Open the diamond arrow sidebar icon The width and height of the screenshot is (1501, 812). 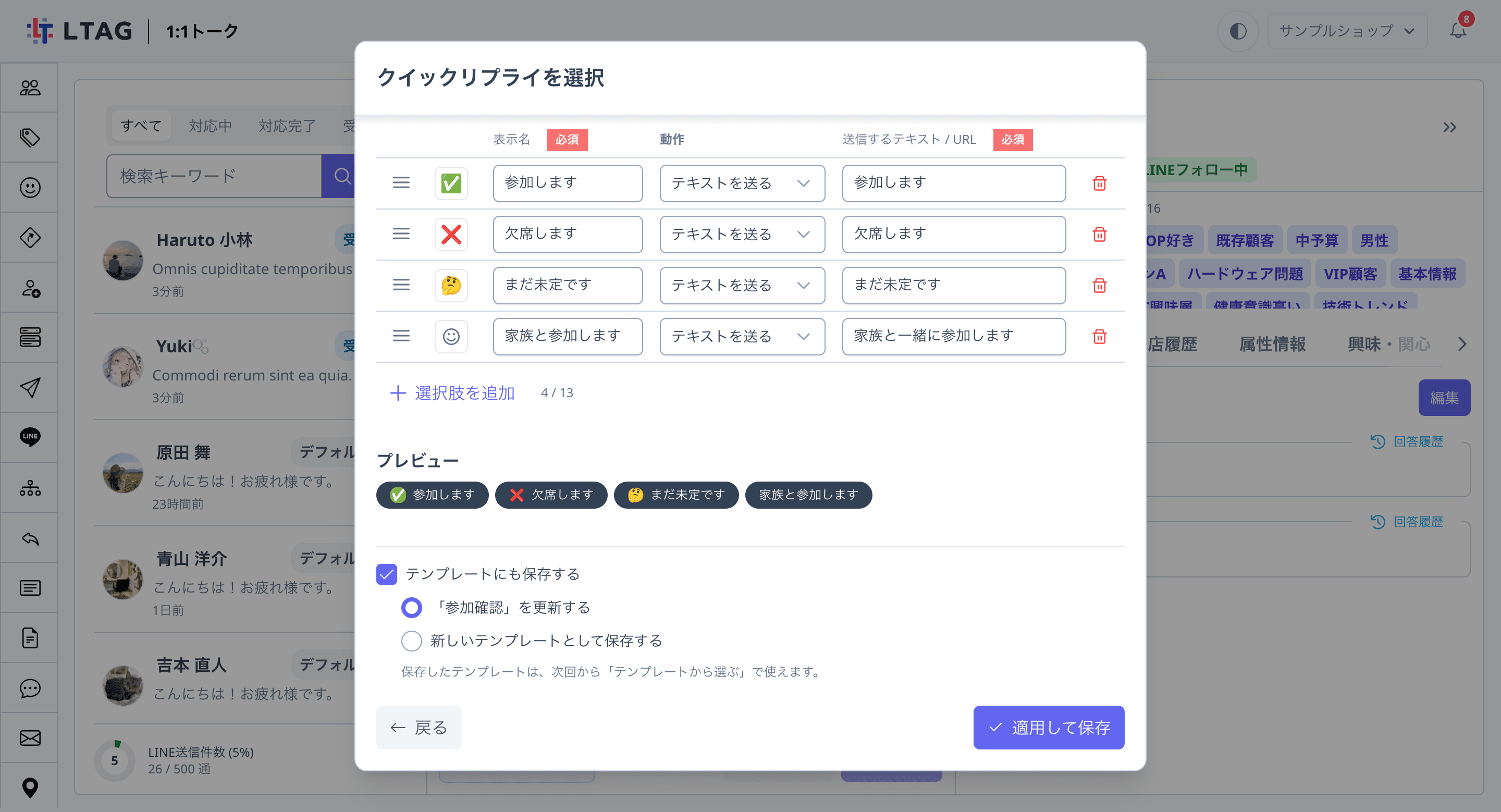coord(30,238)
